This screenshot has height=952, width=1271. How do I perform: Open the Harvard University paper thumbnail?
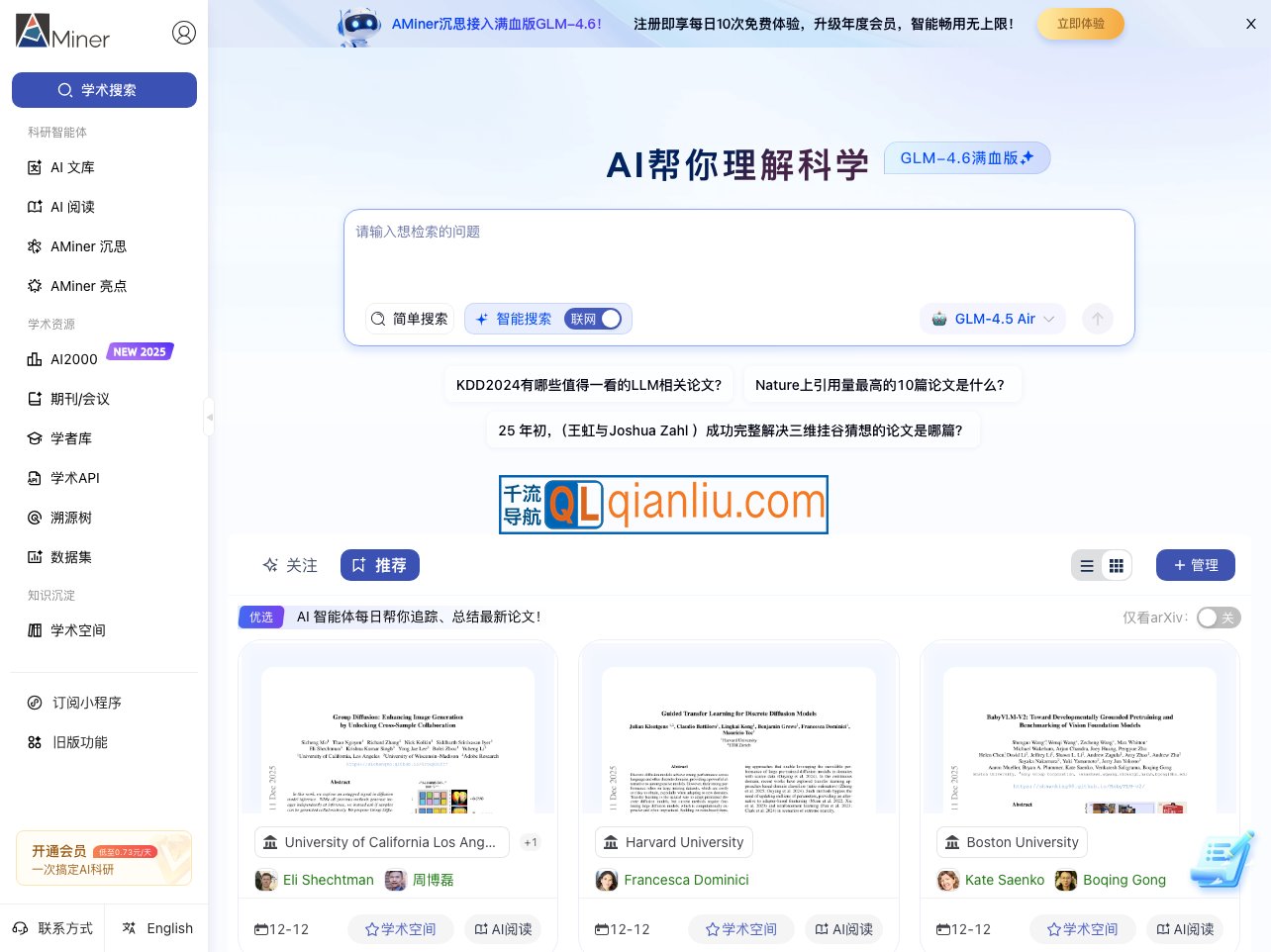pos(738,739)
